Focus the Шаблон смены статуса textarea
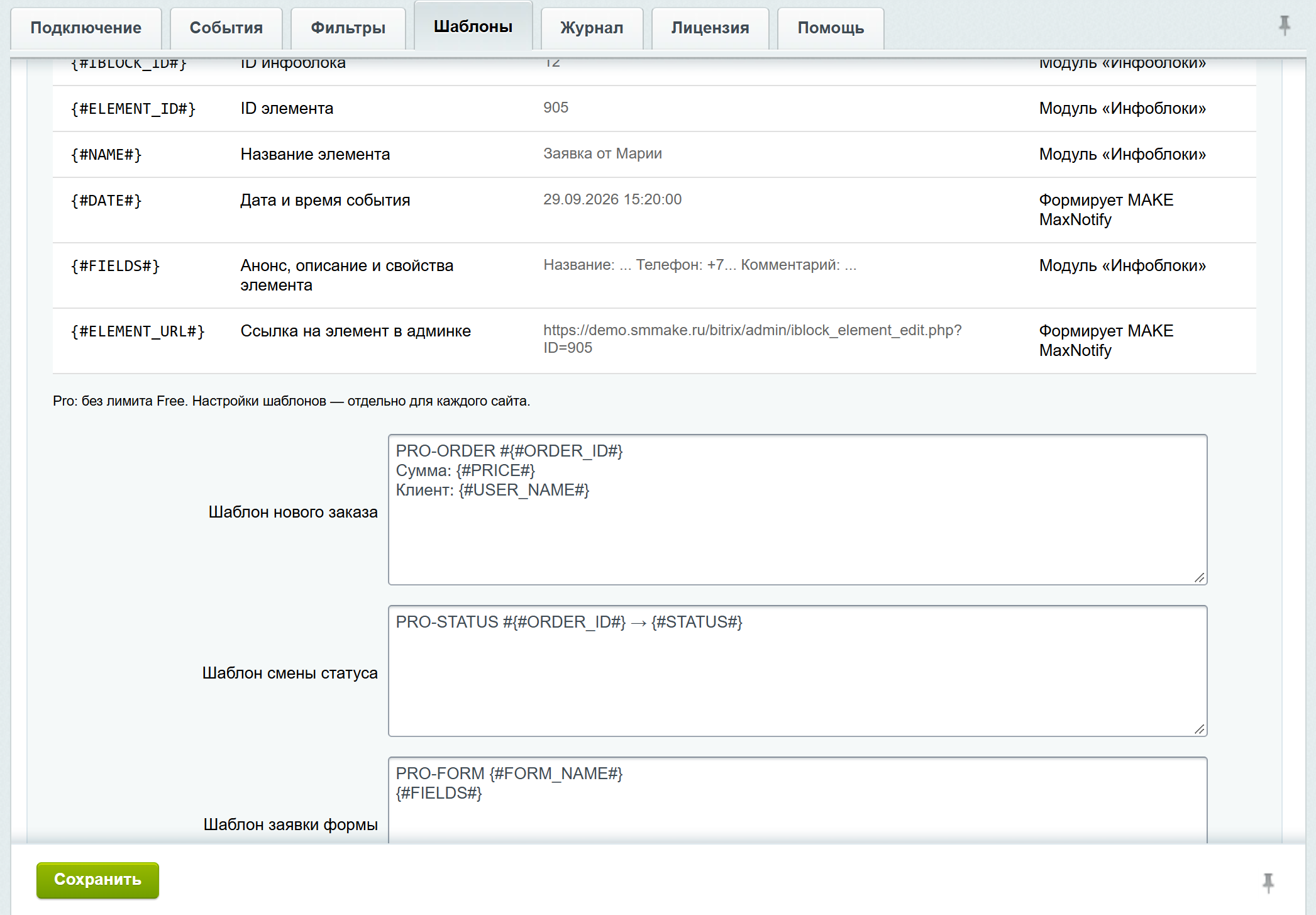The width and height of the screenshot is (1316, 915). 797,671
